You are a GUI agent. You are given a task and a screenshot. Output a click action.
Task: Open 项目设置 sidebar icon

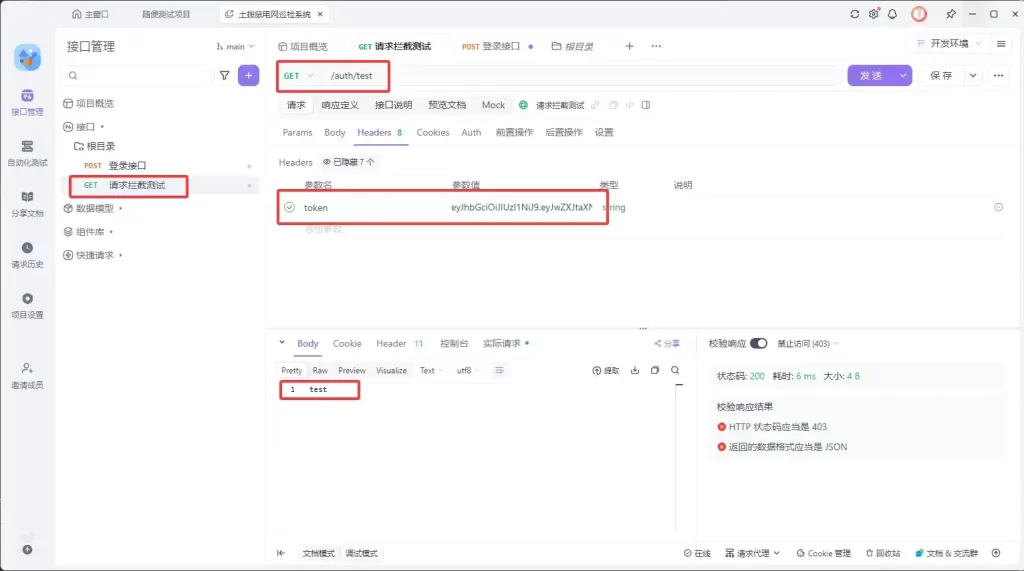click(27, 305)
